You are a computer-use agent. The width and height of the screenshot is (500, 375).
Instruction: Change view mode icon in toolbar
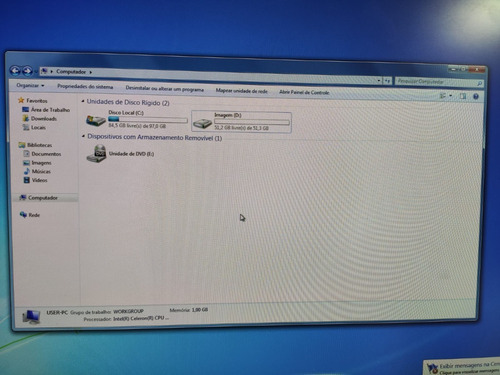tap(443, 96)
